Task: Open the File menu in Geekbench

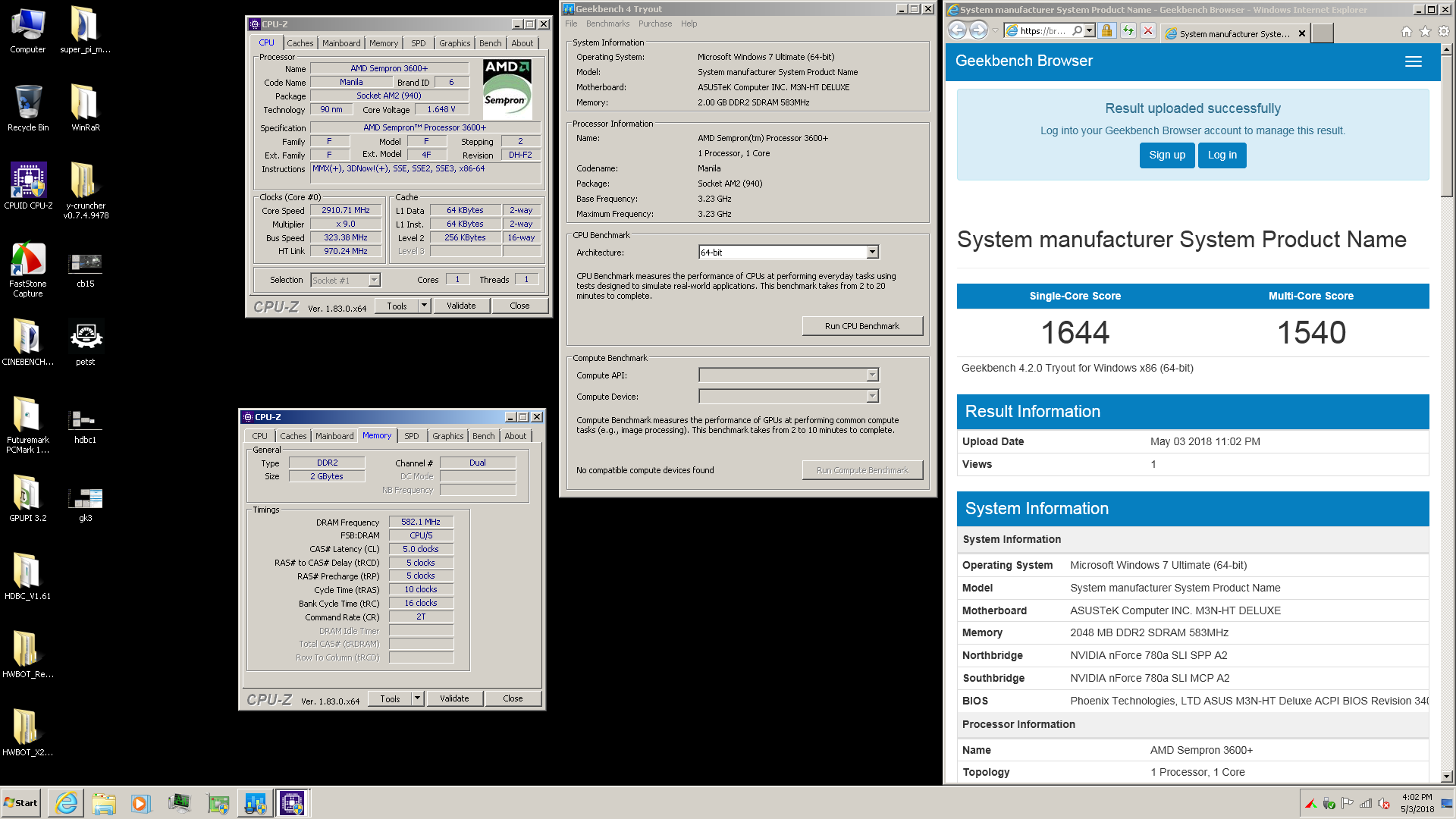Action: (571, 24)
